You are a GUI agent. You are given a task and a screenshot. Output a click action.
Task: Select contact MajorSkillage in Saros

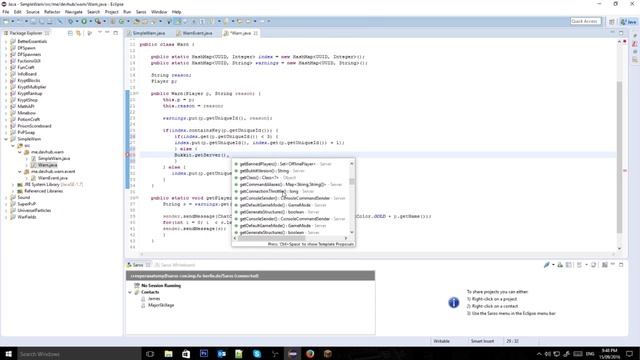click(x=161, y=305)
